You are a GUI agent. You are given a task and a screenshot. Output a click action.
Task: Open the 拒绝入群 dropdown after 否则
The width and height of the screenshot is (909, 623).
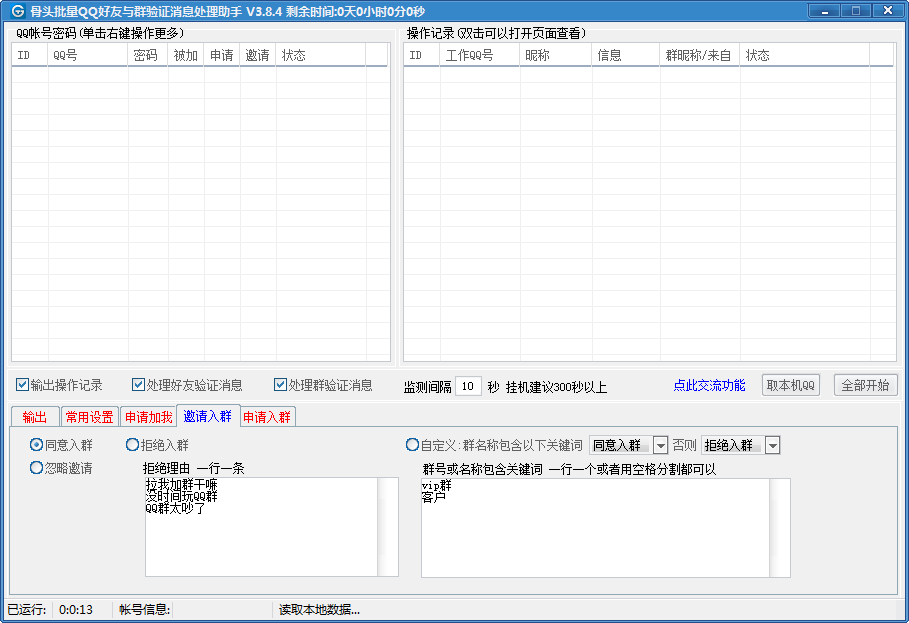coord(772,445)
